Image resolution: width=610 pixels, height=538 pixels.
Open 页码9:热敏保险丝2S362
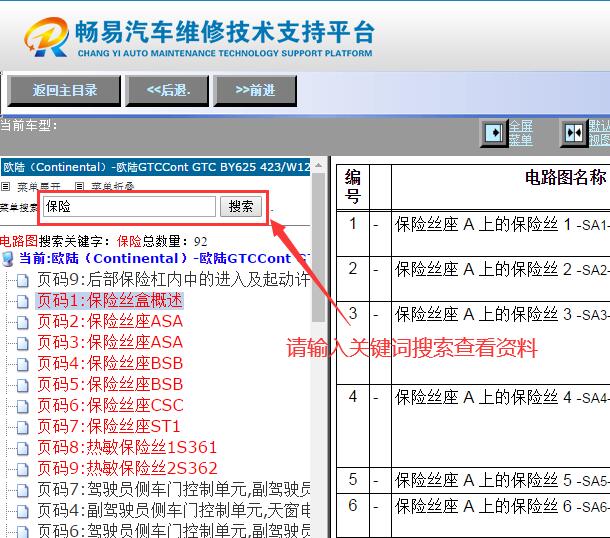(x=127, y=468)
